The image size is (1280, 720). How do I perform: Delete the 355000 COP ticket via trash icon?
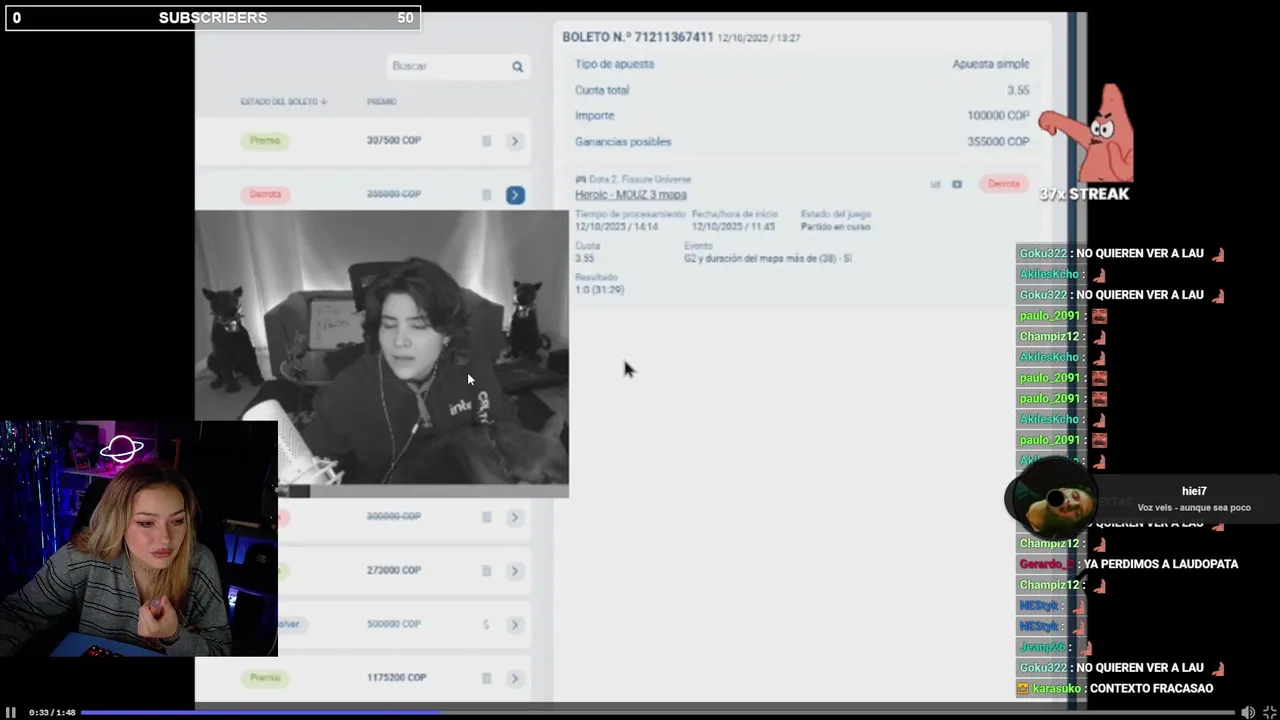487,195
